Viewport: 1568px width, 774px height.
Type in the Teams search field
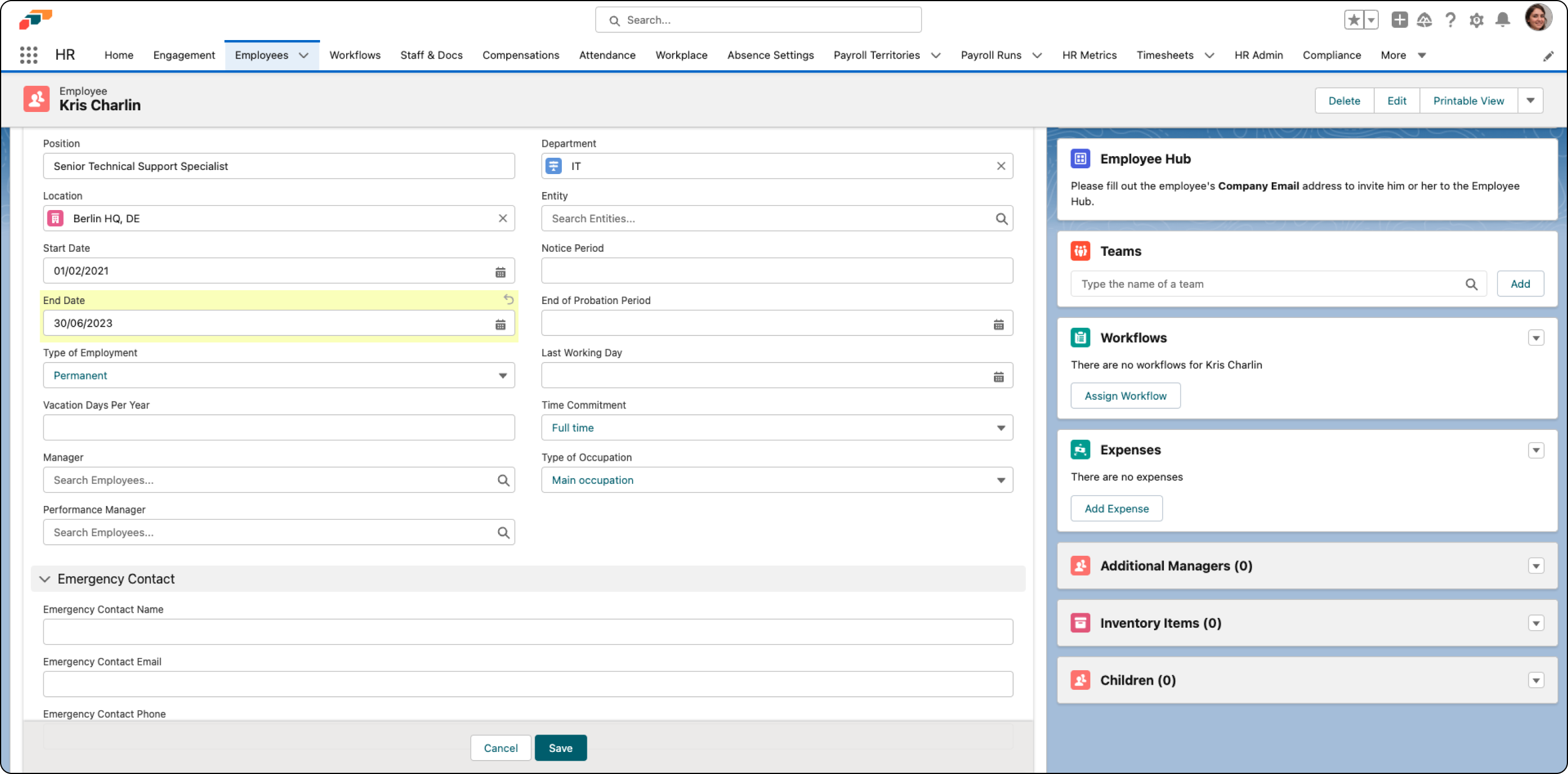pos(1248,284)
